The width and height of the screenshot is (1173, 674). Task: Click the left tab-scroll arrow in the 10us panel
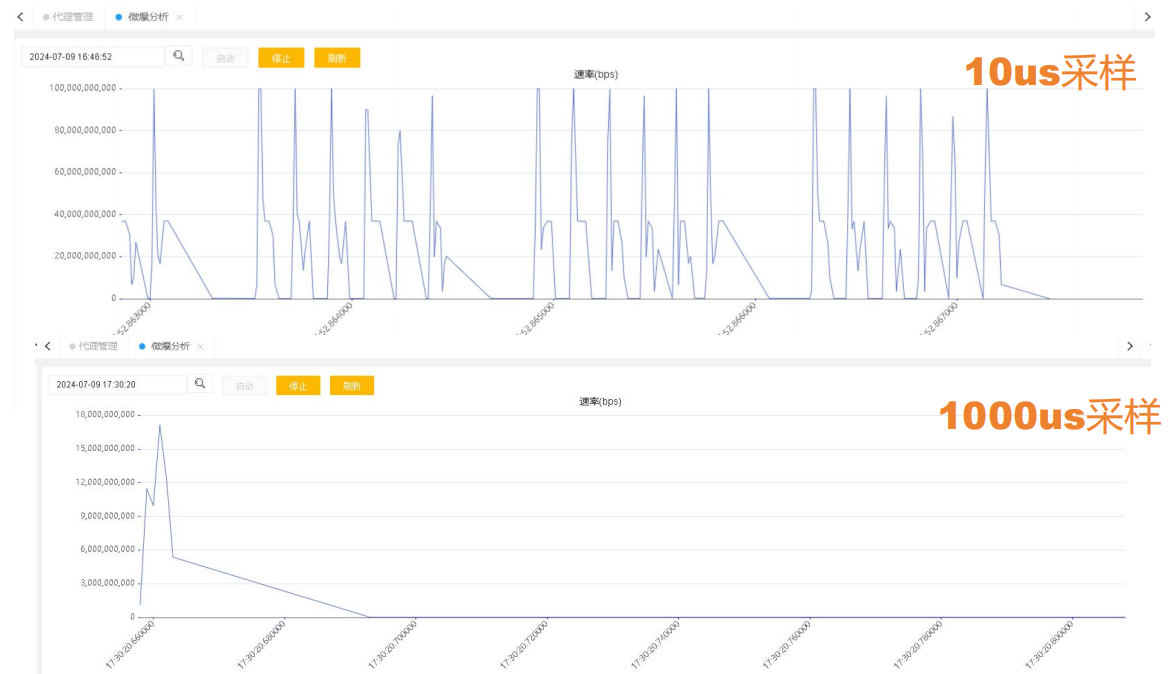[x=20, y=17]
